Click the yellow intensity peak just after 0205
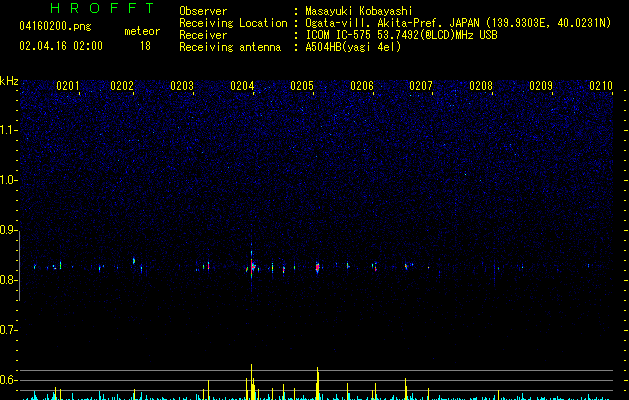Screen dimensions: 629x400 tap(317, 383)
